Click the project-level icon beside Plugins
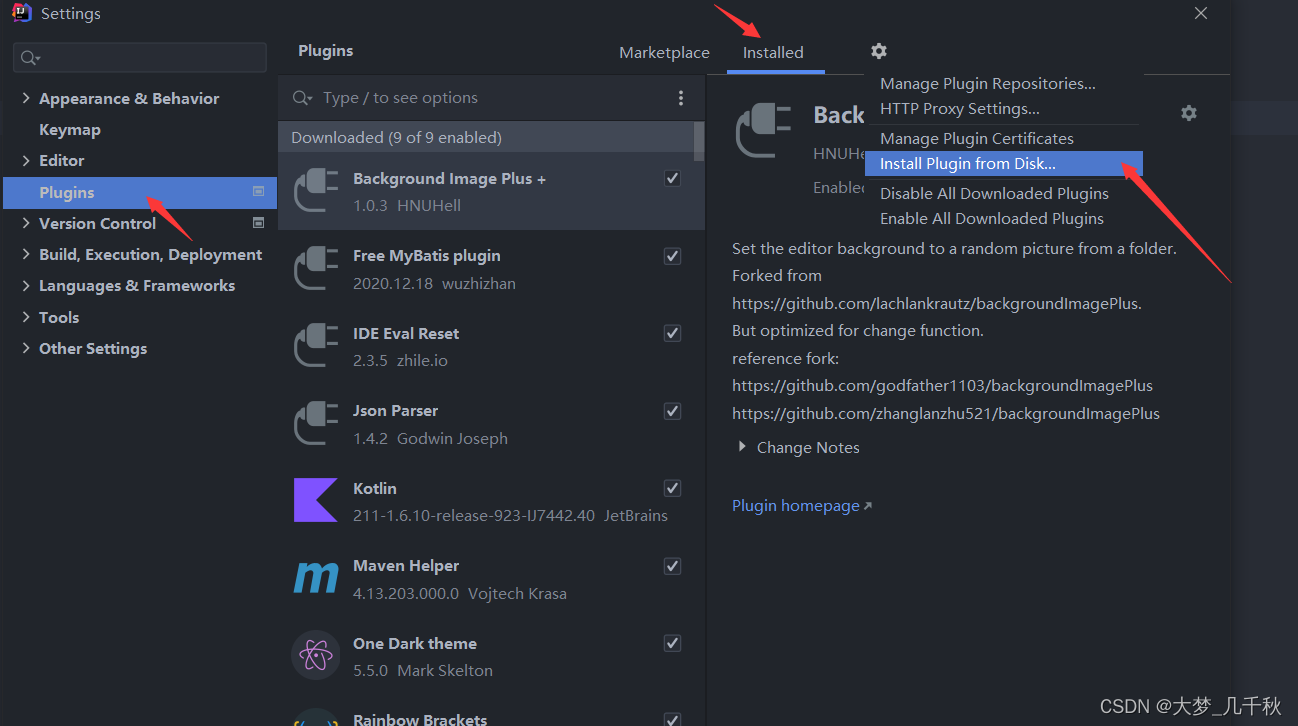 (259, 191)
